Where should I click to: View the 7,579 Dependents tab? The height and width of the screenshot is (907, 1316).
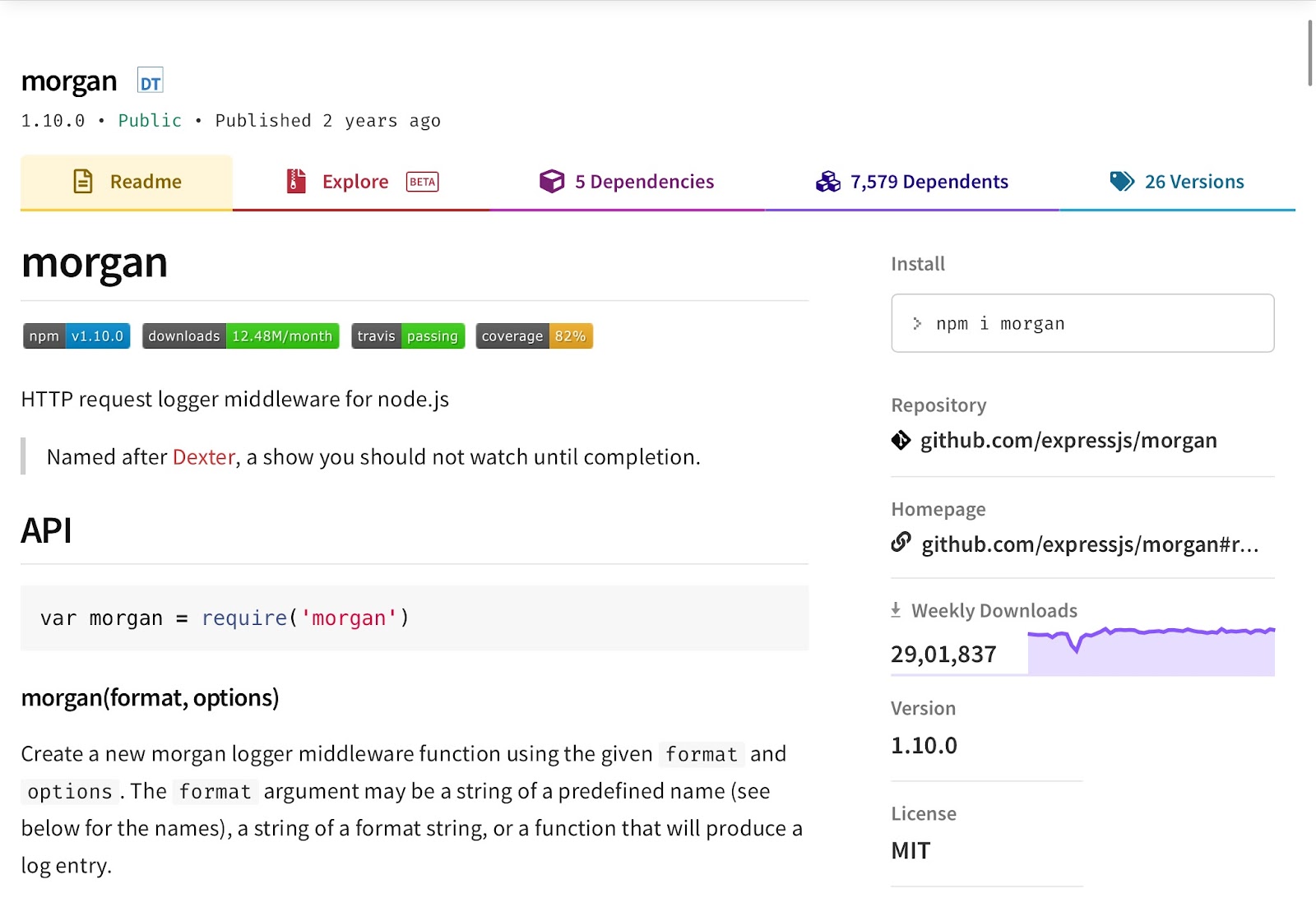click(x=911, y=182)
